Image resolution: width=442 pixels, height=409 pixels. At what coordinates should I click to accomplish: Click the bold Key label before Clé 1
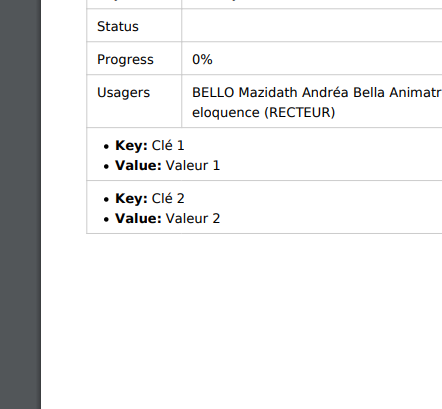[x=131, y=146]
